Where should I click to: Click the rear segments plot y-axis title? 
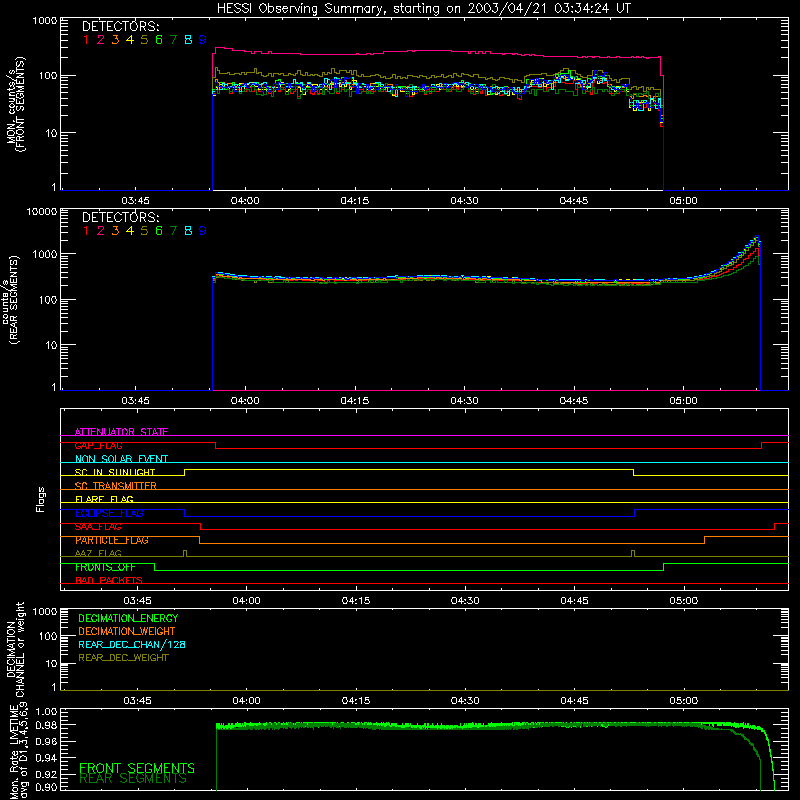(10, 299)
